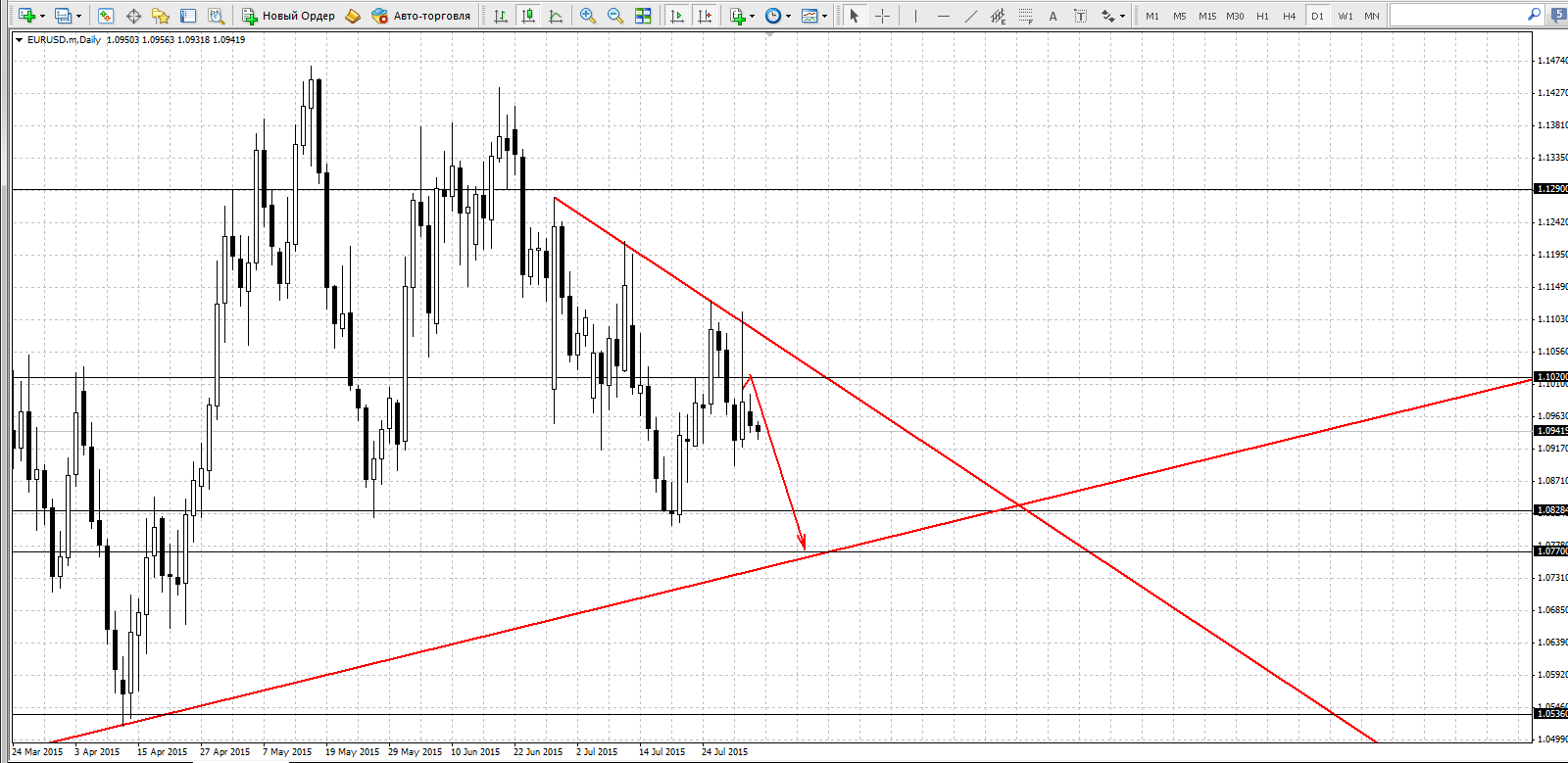Click the Новый Ордер button

click(x=289, y=16)
